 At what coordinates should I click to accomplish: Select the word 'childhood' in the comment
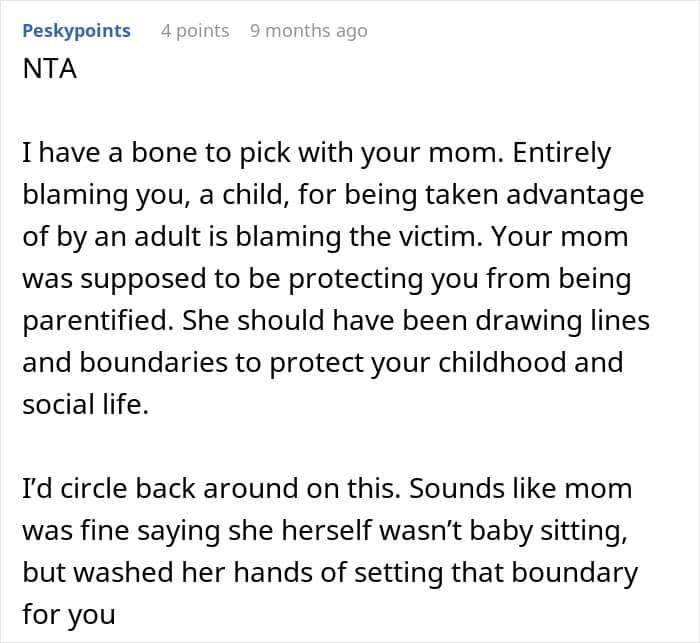click(503, 363)
